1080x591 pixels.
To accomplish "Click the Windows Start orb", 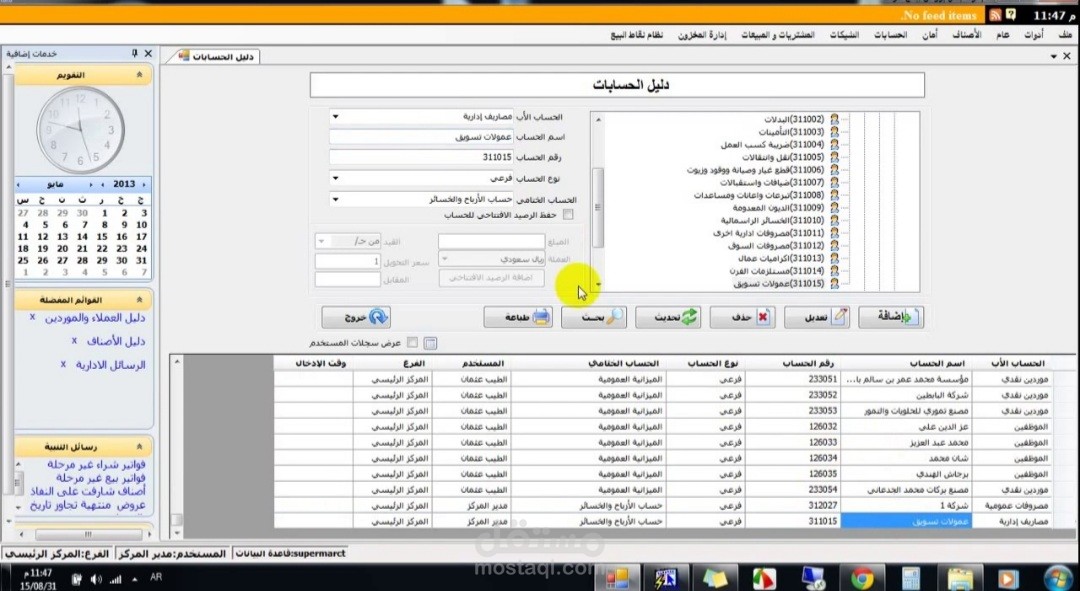I will click(1058, 577).
